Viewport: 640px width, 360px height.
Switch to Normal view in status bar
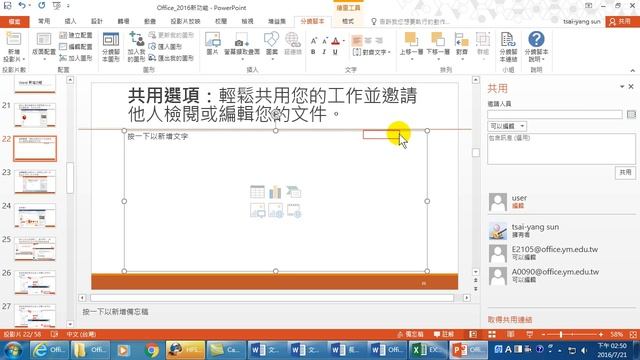click(473, 334)
